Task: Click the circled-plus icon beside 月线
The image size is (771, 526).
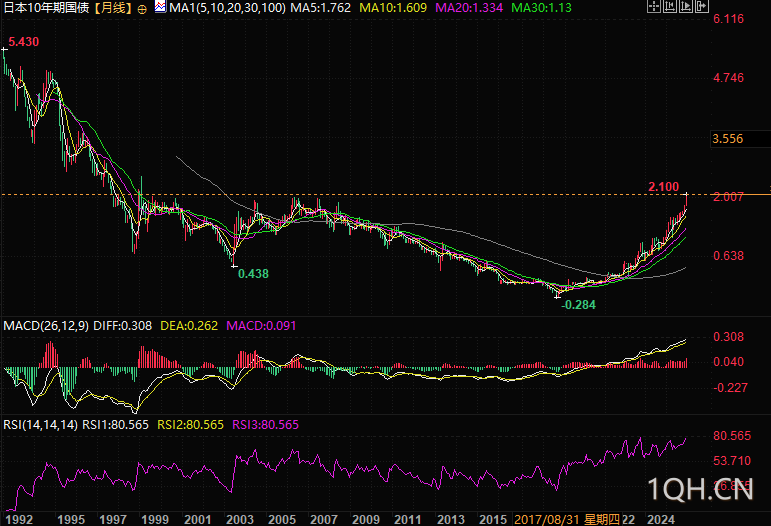Action: click(141, 8)
